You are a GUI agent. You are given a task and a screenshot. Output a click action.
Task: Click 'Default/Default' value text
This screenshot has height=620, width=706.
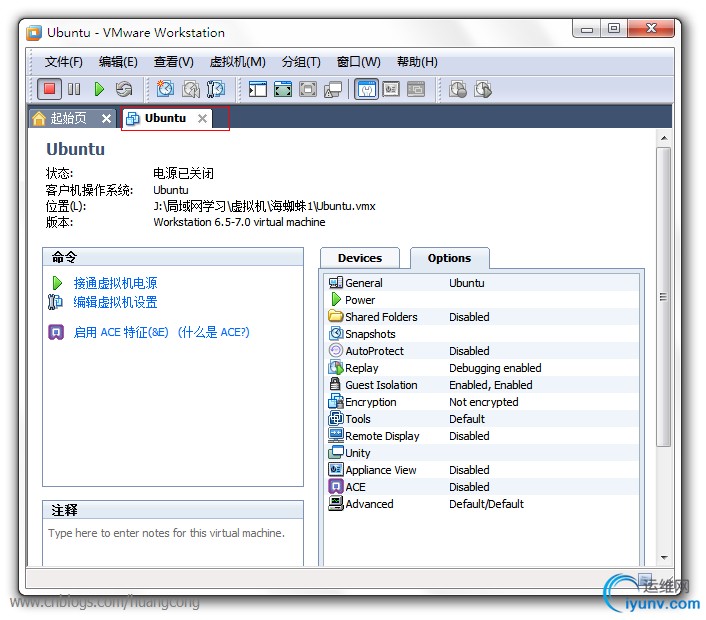click(x=486, y=504)
